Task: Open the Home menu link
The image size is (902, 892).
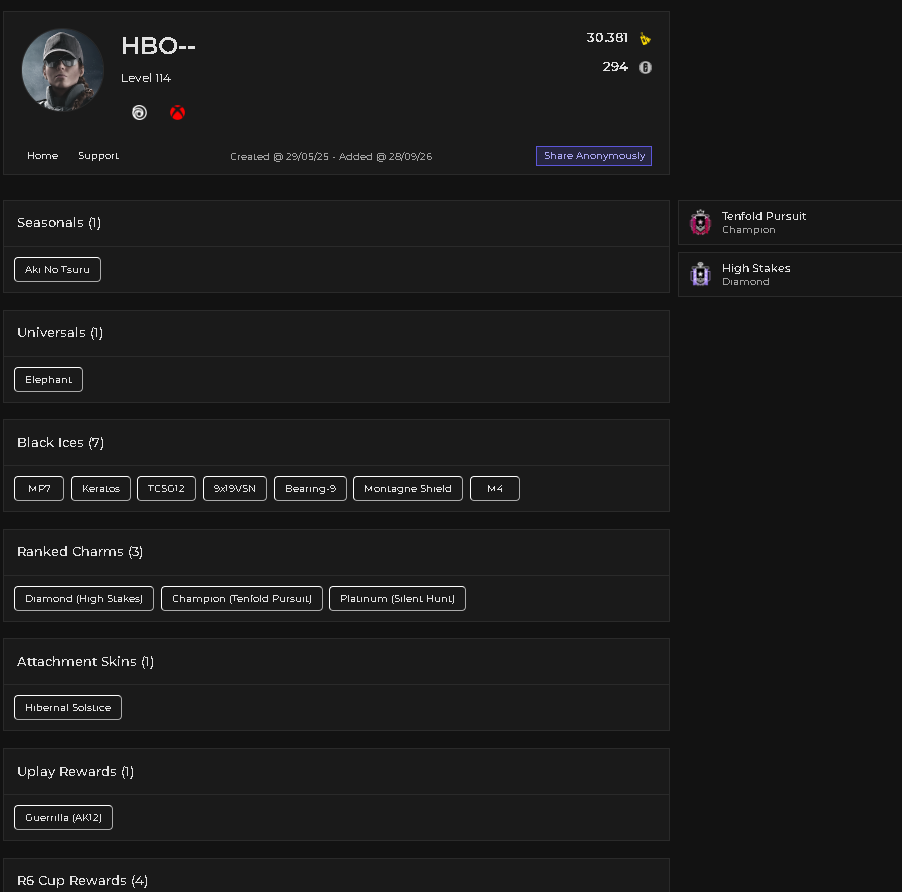Action: (x=43, y=156)
